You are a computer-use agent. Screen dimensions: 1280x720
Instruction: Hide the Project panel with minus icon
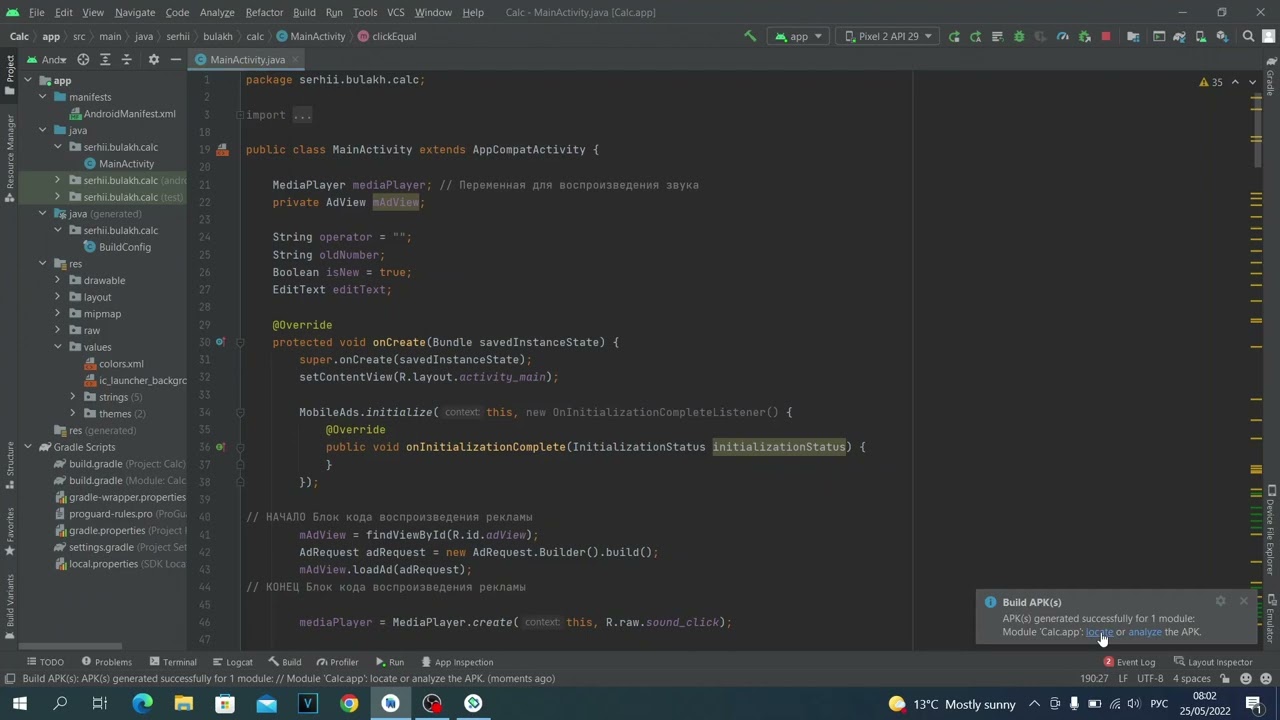(175, 59)
